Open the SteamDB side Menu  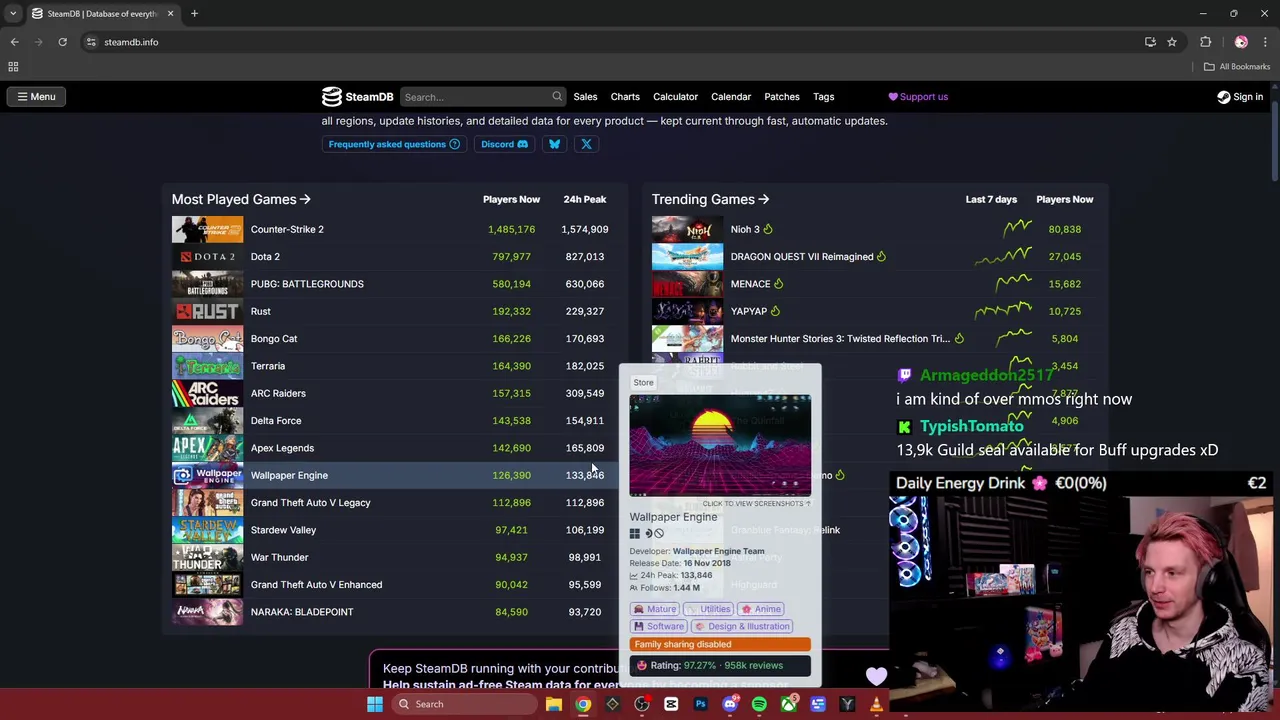coord(36,97)
